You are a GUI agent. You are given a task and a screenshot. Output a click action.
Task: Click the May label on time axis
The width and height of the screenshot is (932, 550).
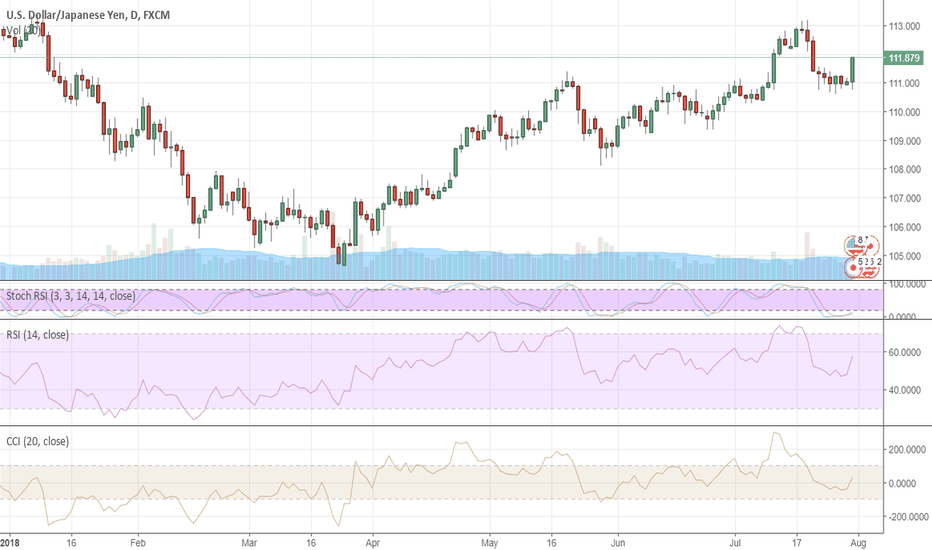coord(490,543)
